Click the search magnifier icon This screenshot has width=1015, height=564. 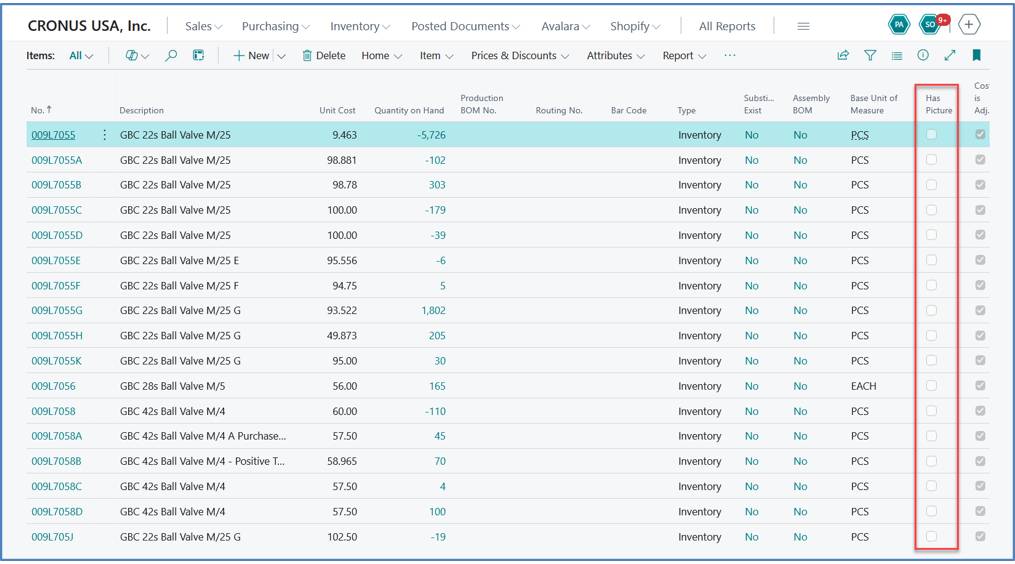click(171, 56)
